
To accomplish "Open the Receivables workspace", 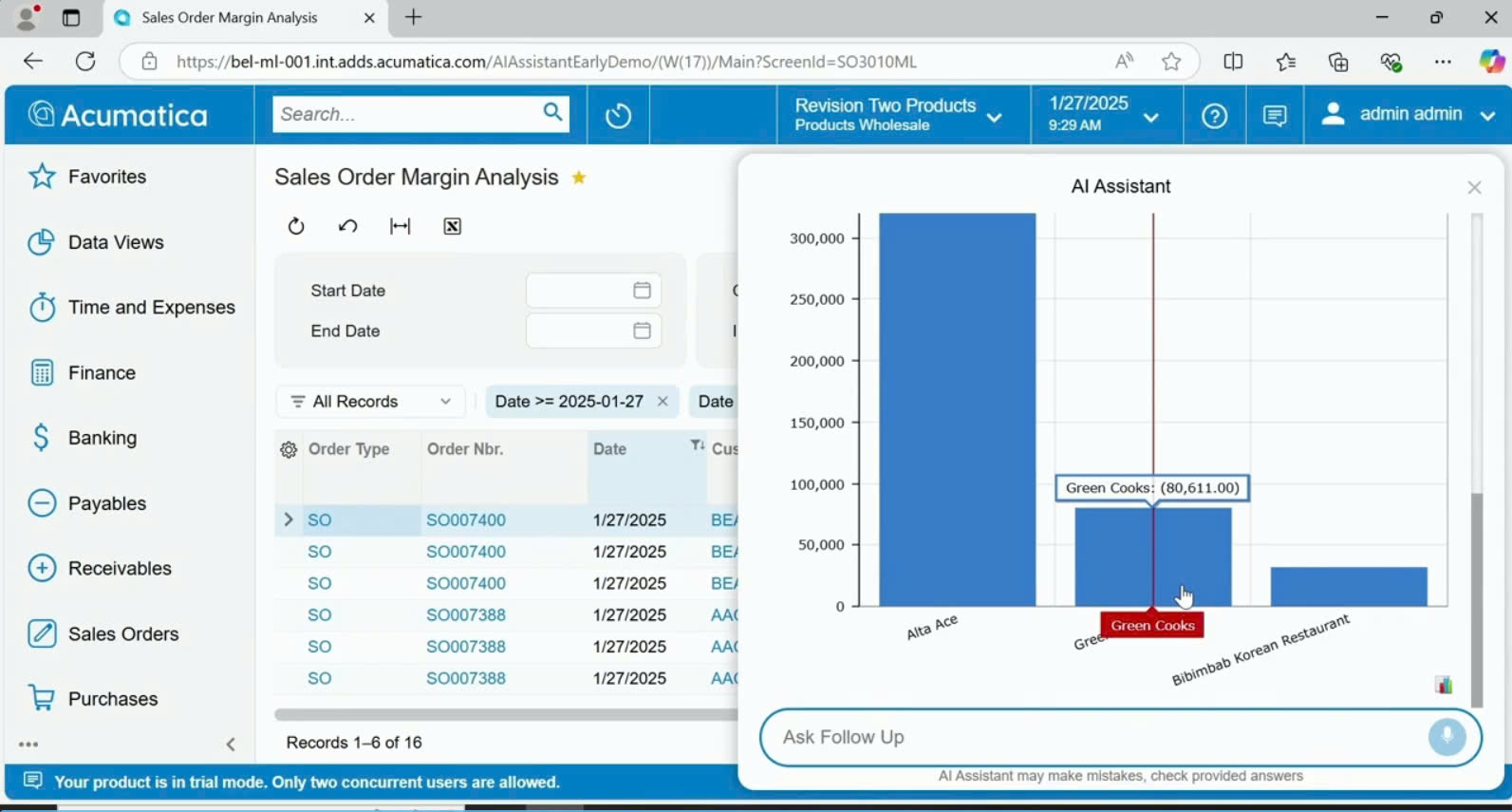I will [100, 569].
